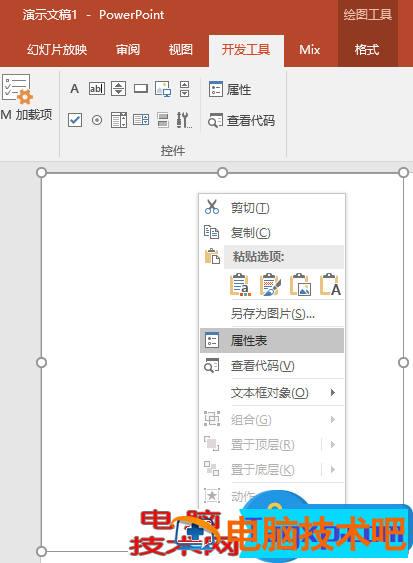
Task: Select the 开发工具 tab
Action: tap(246, 50)
